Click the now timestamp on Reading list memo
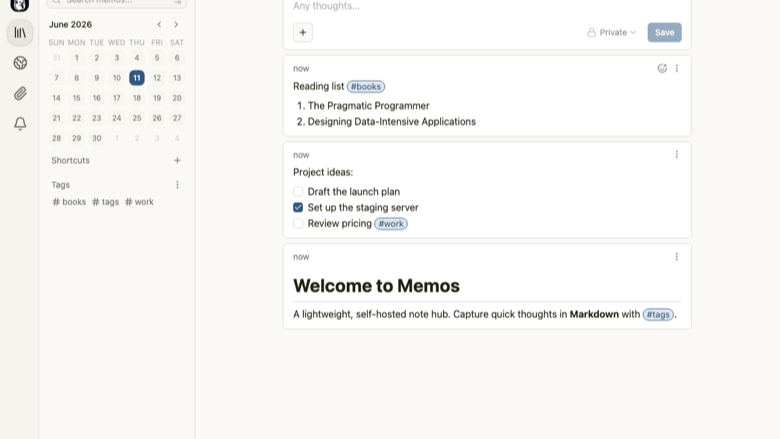 [x=301, y=69]
